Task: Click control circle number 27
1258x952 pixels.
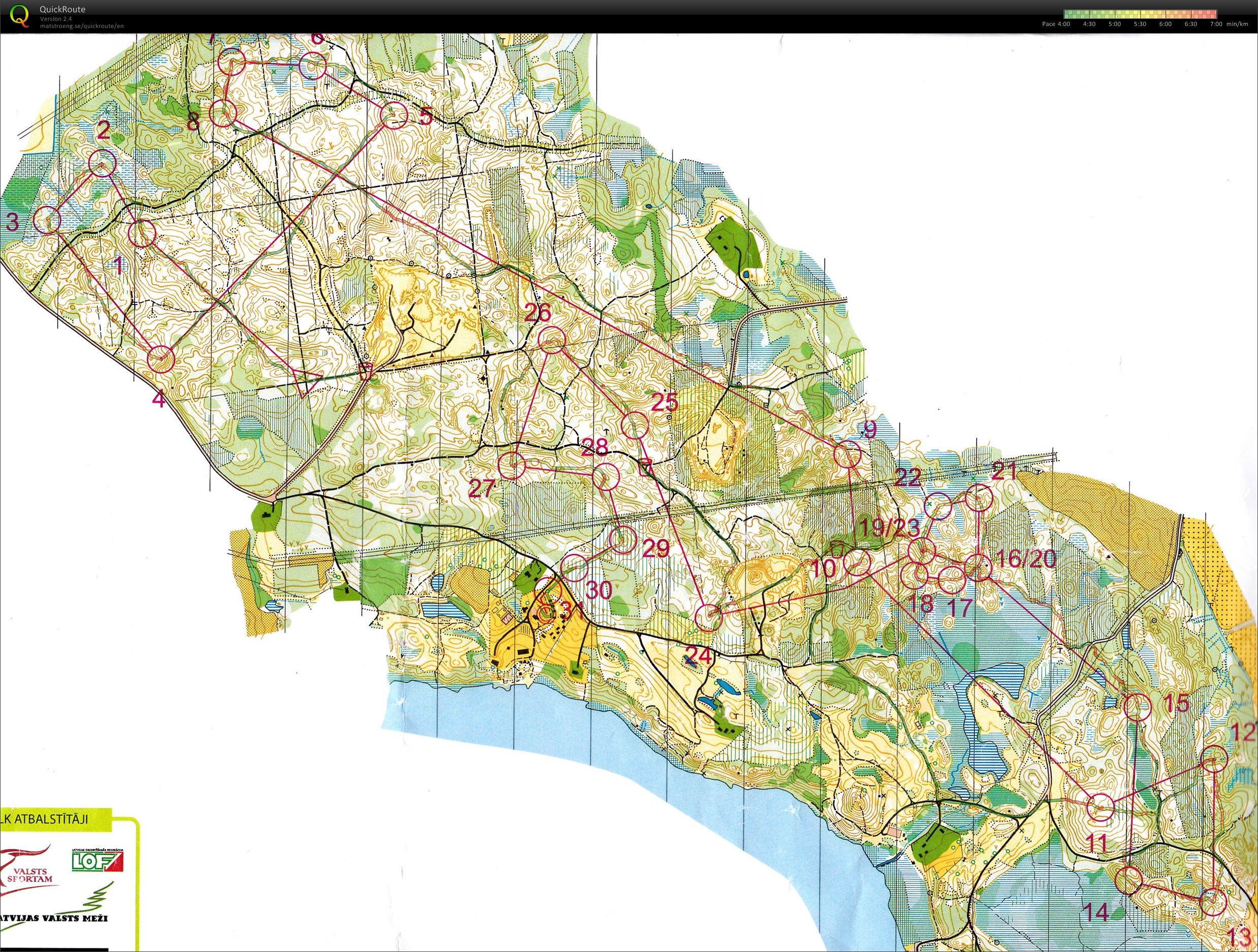Action: coord(511,465)
